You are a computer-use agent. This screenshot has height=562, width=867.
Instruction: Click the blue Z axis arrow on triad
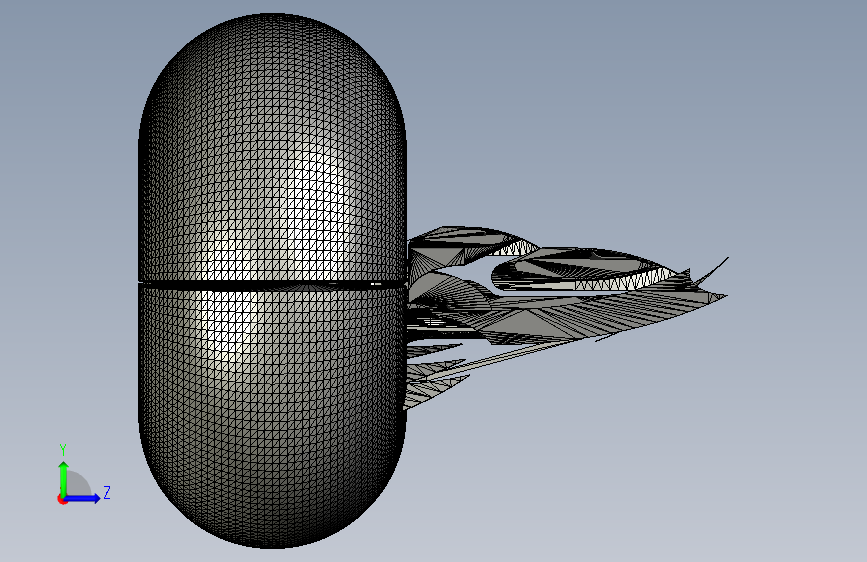(82, 498)
